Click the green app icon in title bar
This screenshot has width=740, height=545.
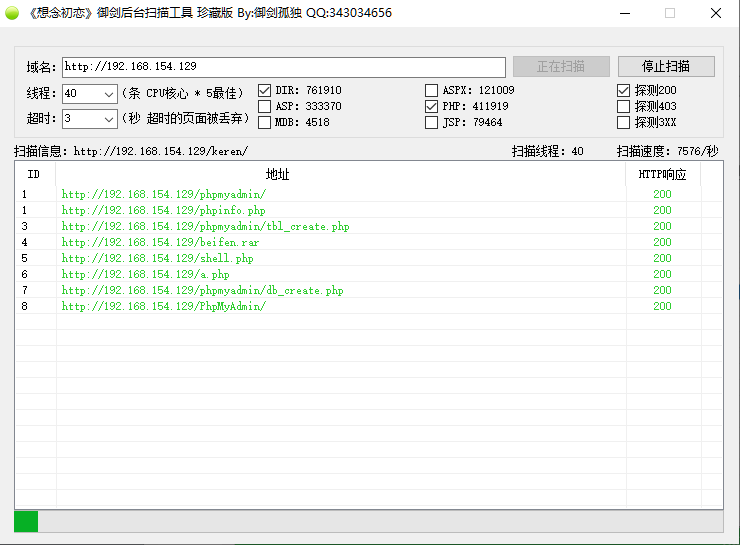(12, 13)
